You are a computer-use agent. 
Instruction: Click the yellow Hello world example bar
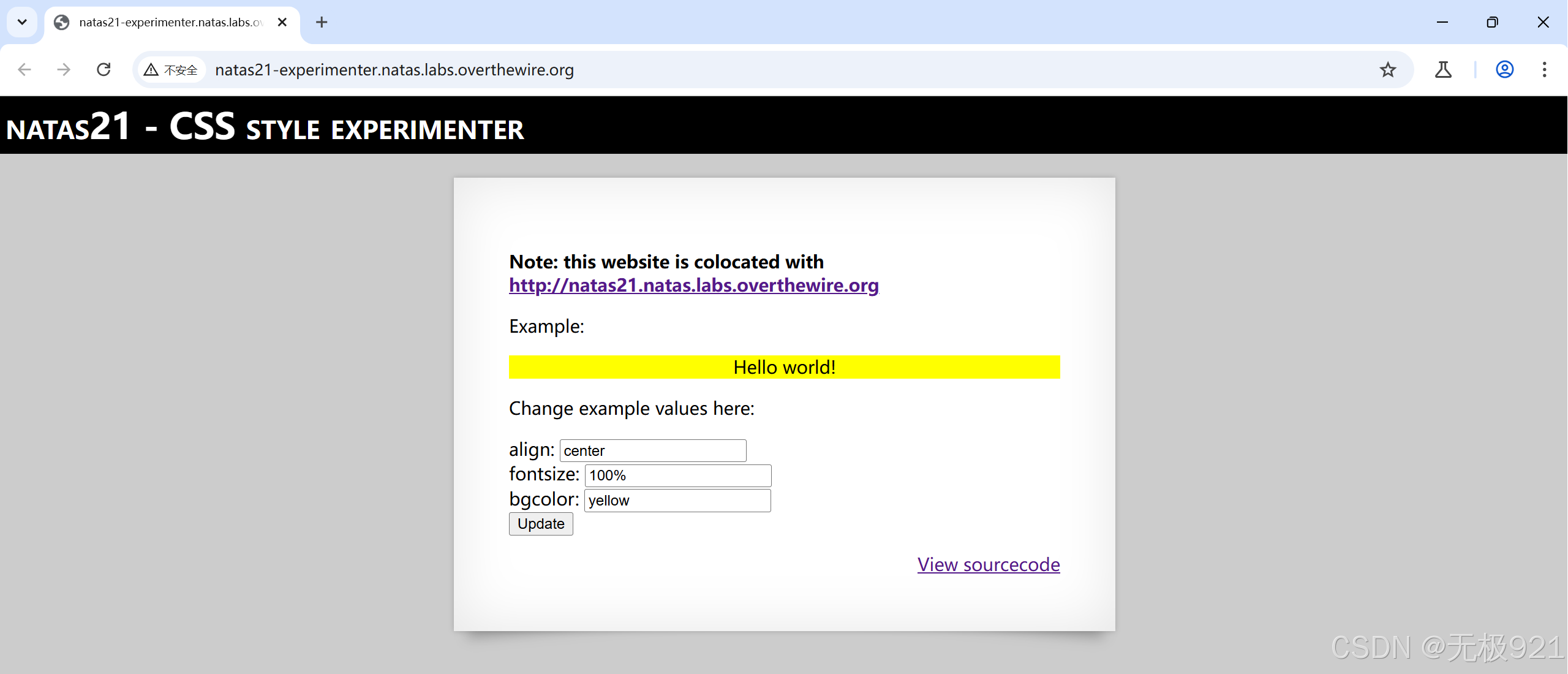[x=784, y=367]
